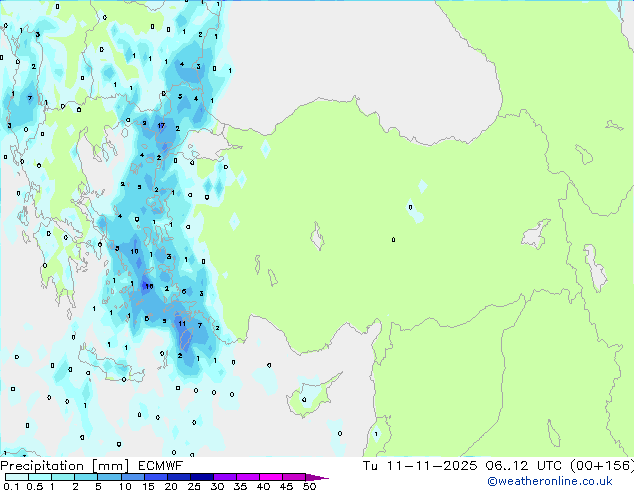This screenshot has height=490, width=634.
Task: Pick the 10–15 mm legend color swatch
Action: [x=132, y=477]
